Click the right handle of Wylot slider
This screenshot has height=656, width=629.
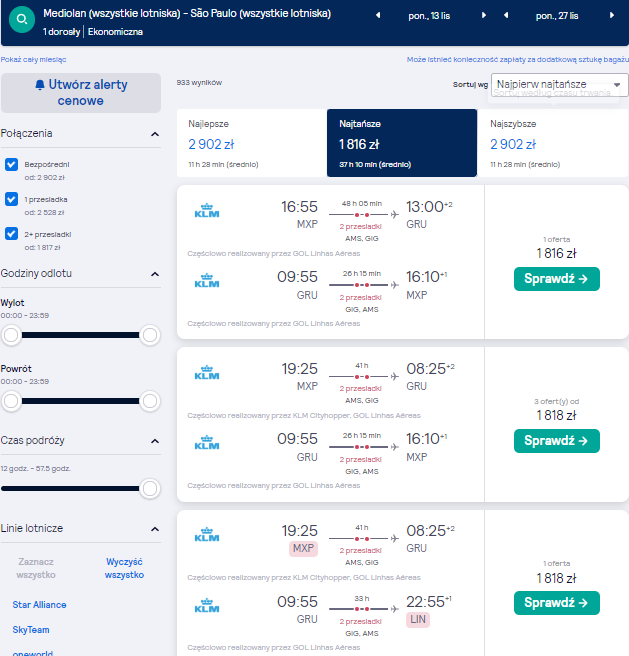click(x=150, y=335)
